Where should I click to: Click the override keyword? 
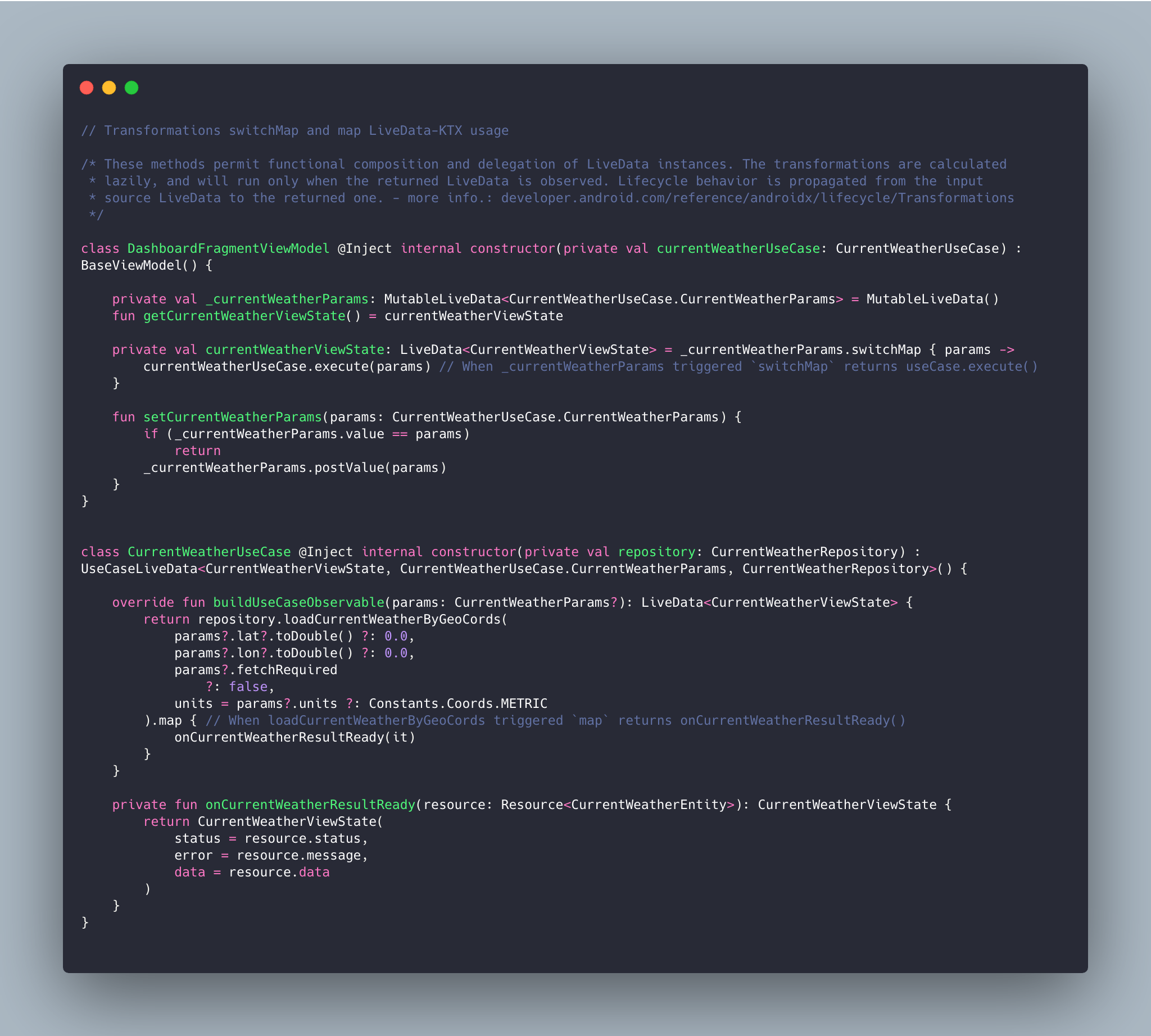(143, 603)
